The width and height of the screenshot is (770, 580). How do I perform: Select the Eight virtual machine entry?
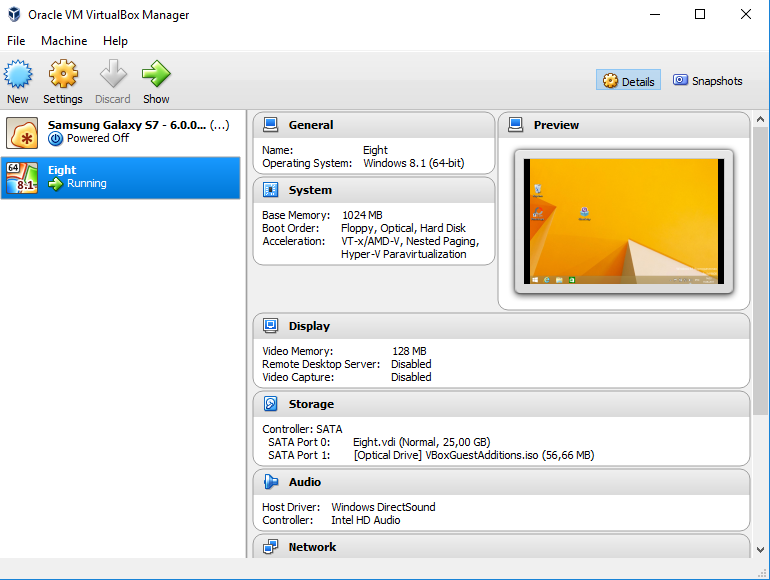[120, 178]
